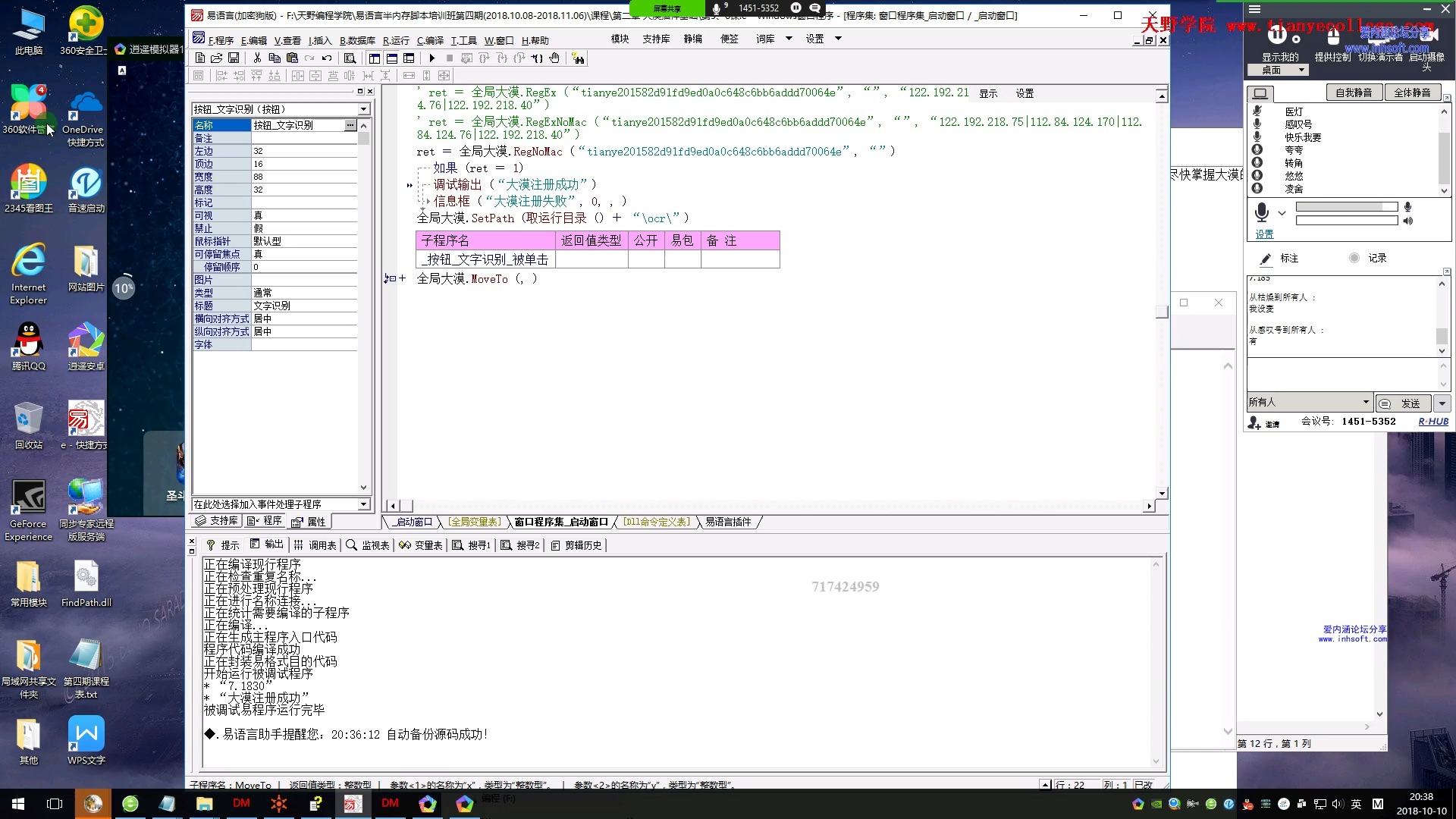Open the 提示 output tab
This screenshot has width=1456, height=819.
click(223, 545)
